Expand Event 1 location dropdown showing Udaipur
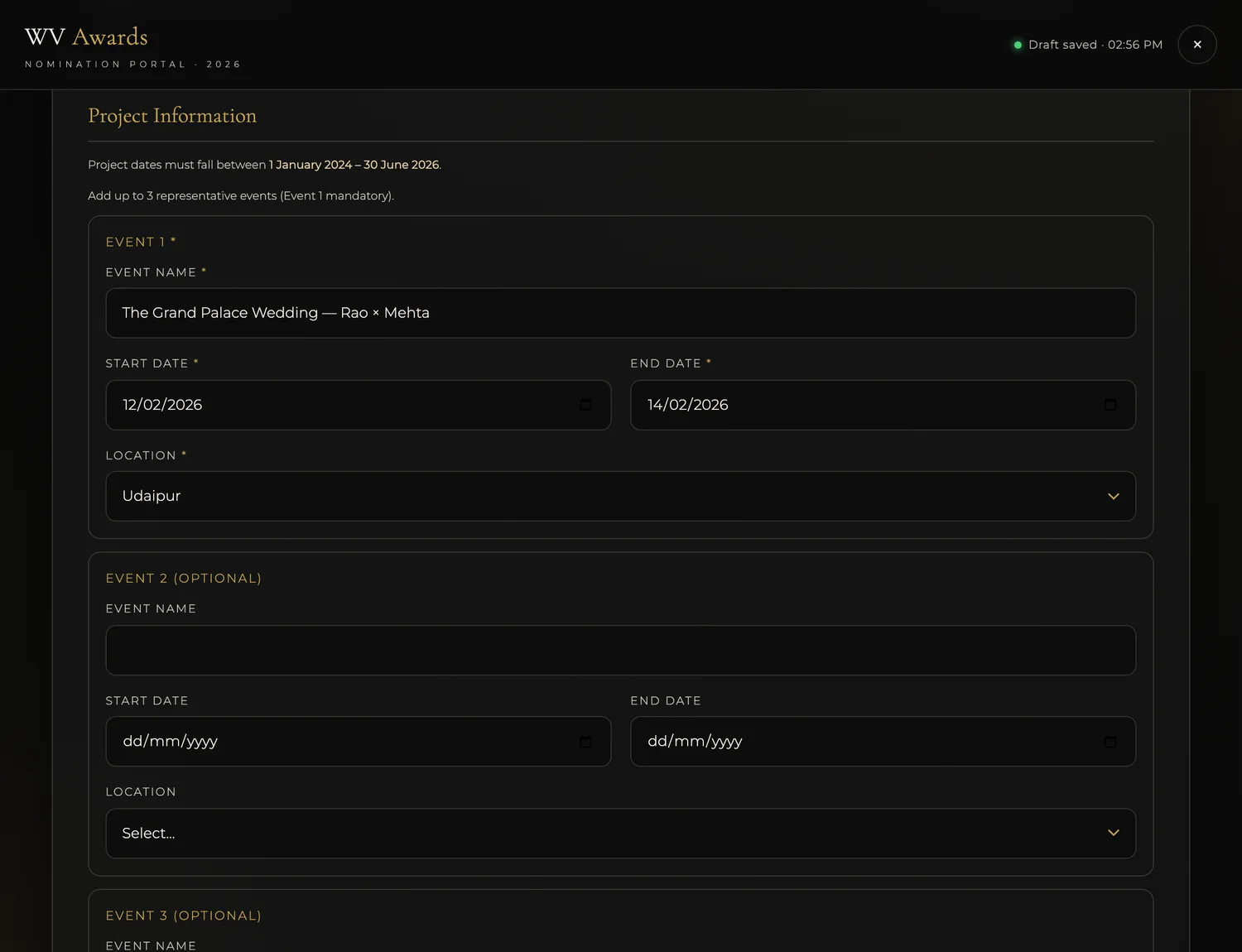The image size is (1242, 952). (x=620, y=496)
